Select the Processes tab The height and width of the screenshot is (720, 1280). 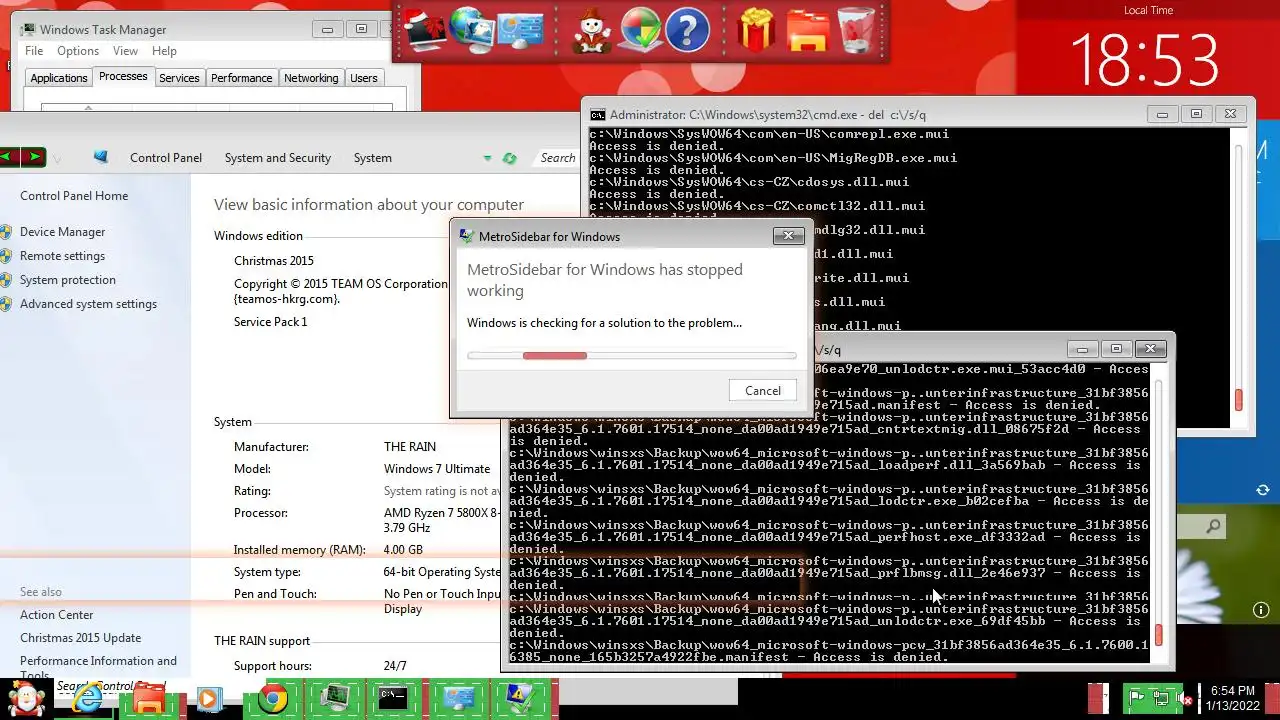[x=123, y=77]
